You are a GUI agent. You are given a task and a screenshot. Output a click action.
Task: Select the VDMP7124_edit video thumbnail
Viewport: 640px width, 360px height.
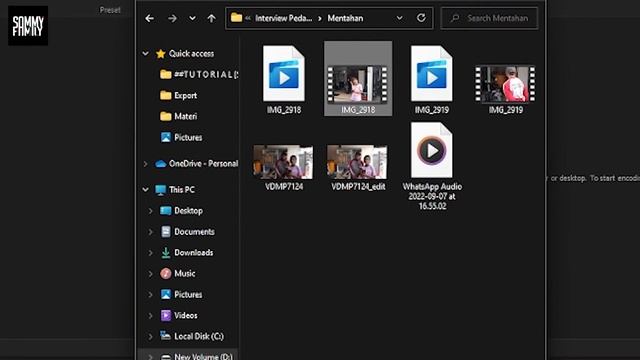[358, 167]
